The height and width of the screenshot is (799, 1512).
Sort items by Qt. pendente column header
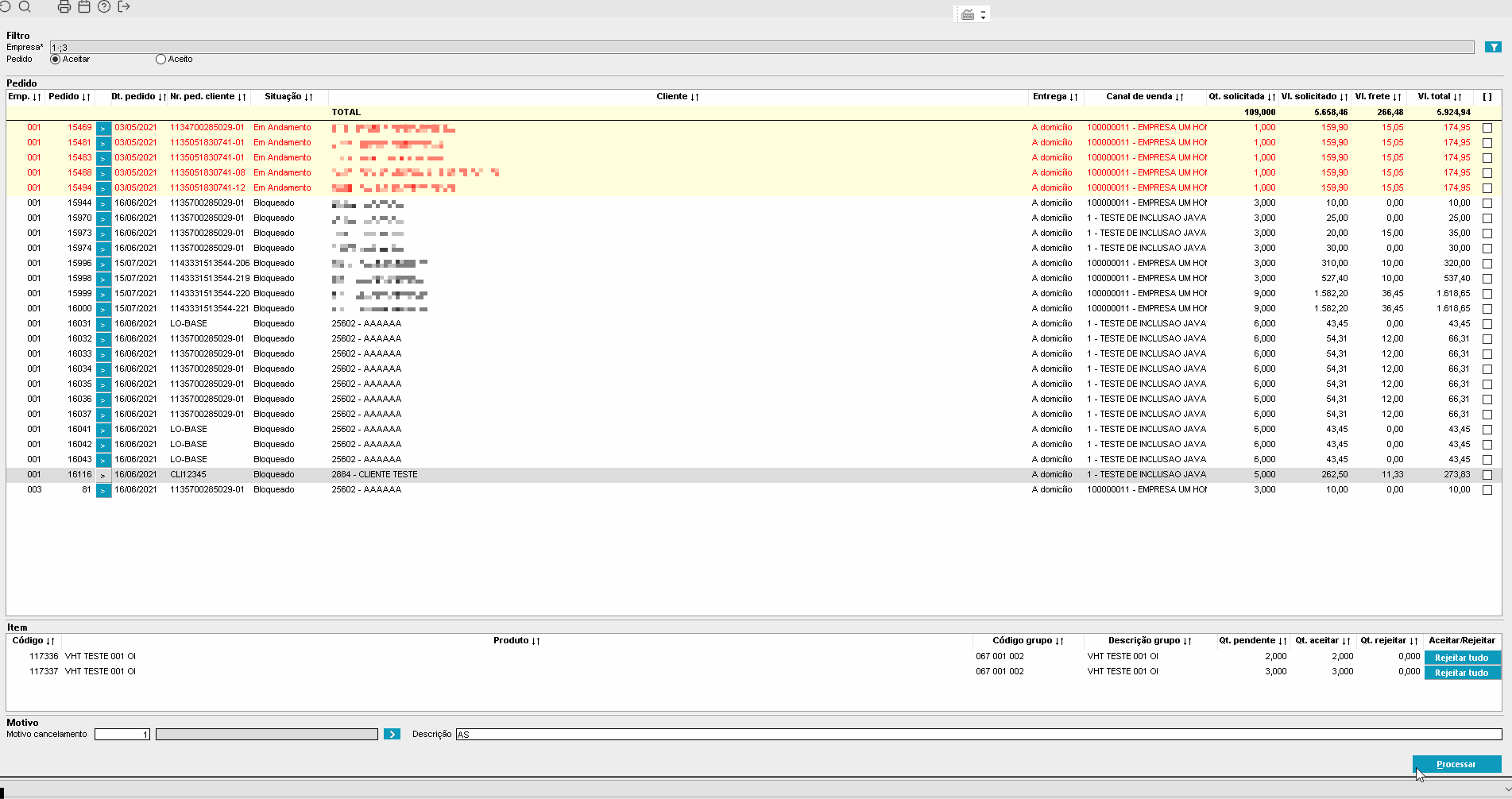click(x=1253, y=641)
